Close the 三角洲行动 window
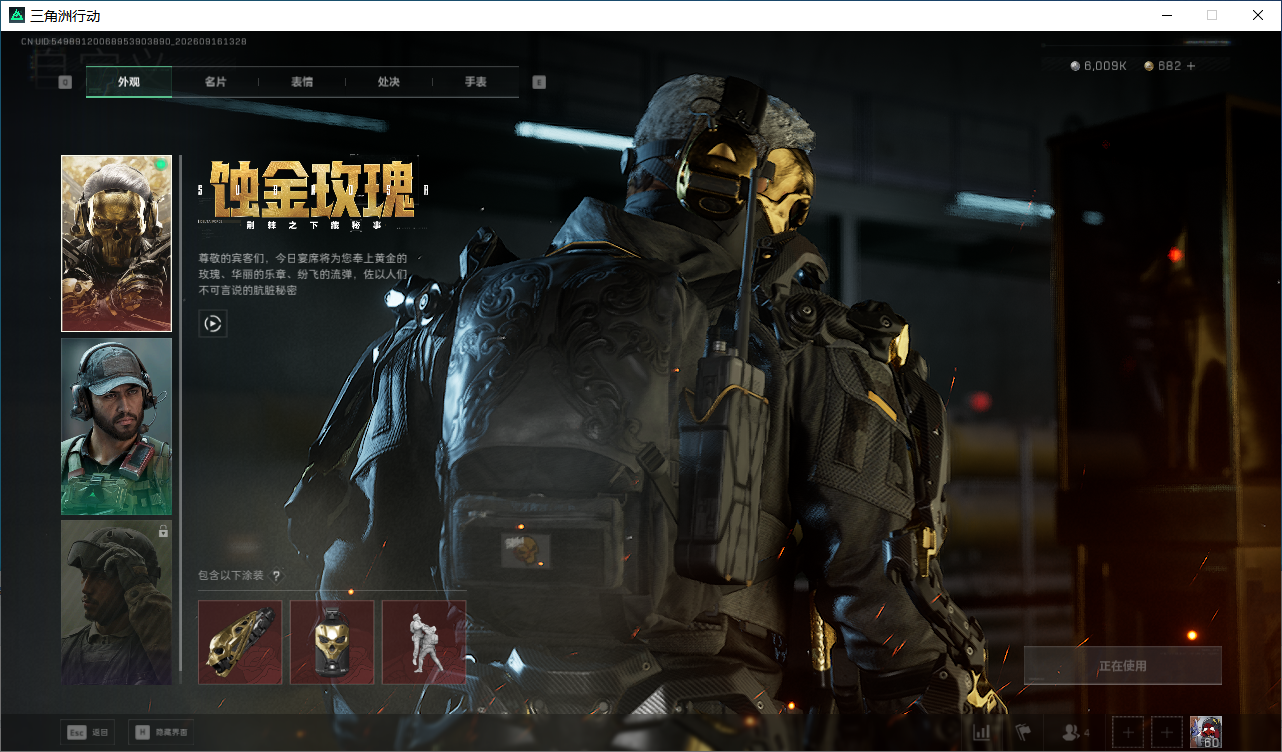Screen dimensions: 1282x752 (x=1258, y=15)
